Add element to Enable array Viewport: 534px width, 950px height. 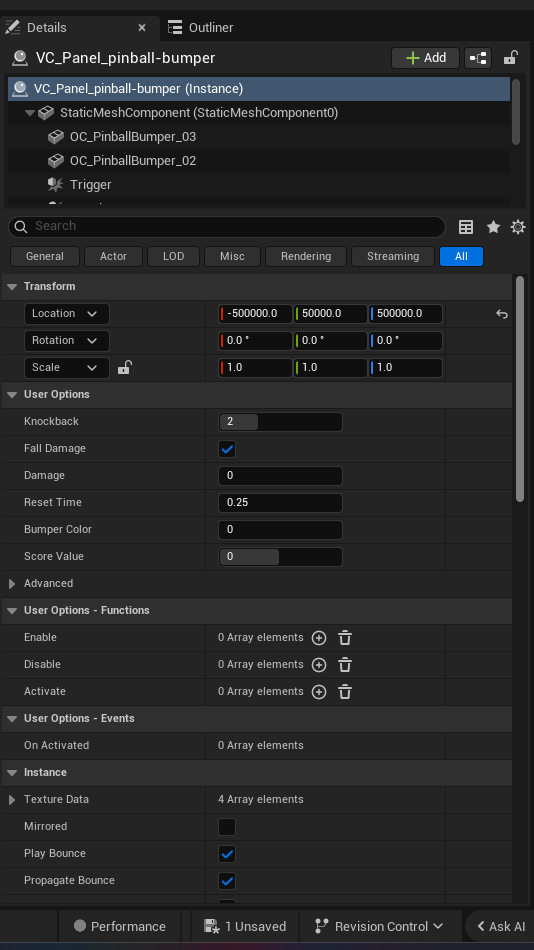(319, 638)
